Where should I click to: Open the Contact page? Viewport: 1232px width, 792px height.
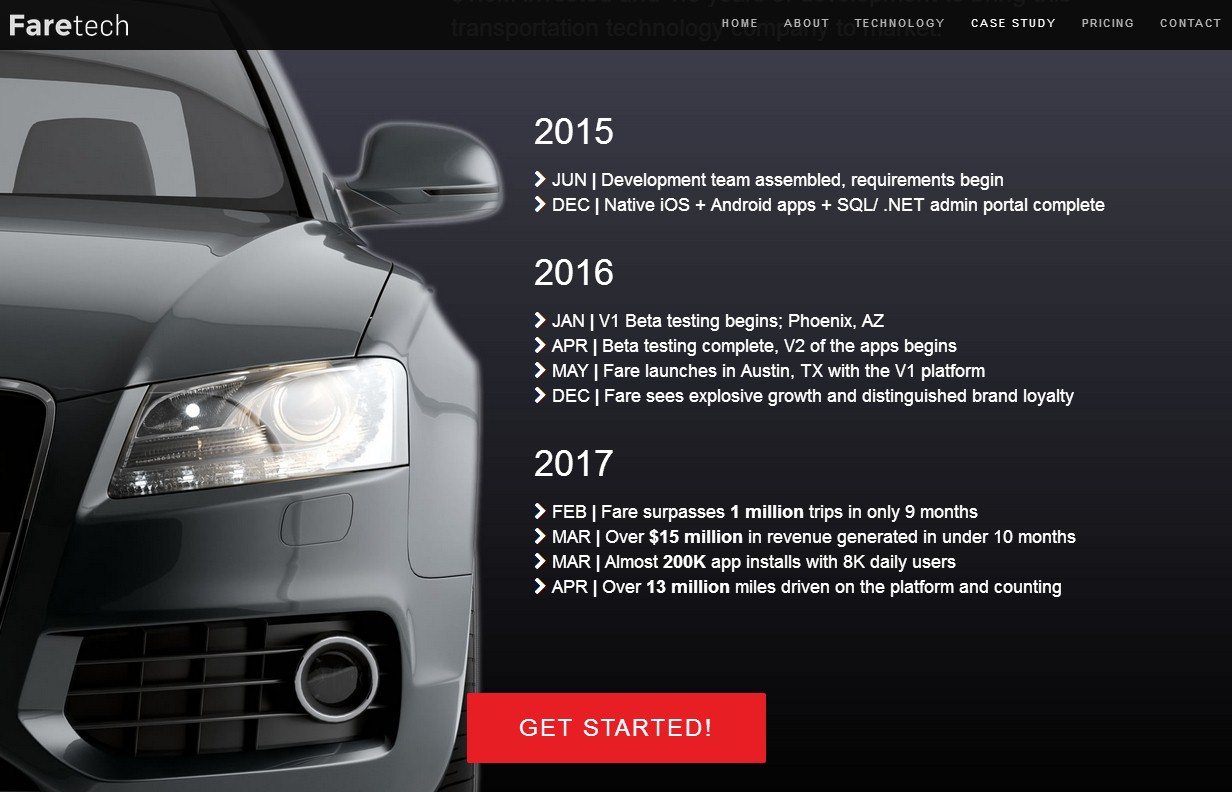(x=1190, y=23)
